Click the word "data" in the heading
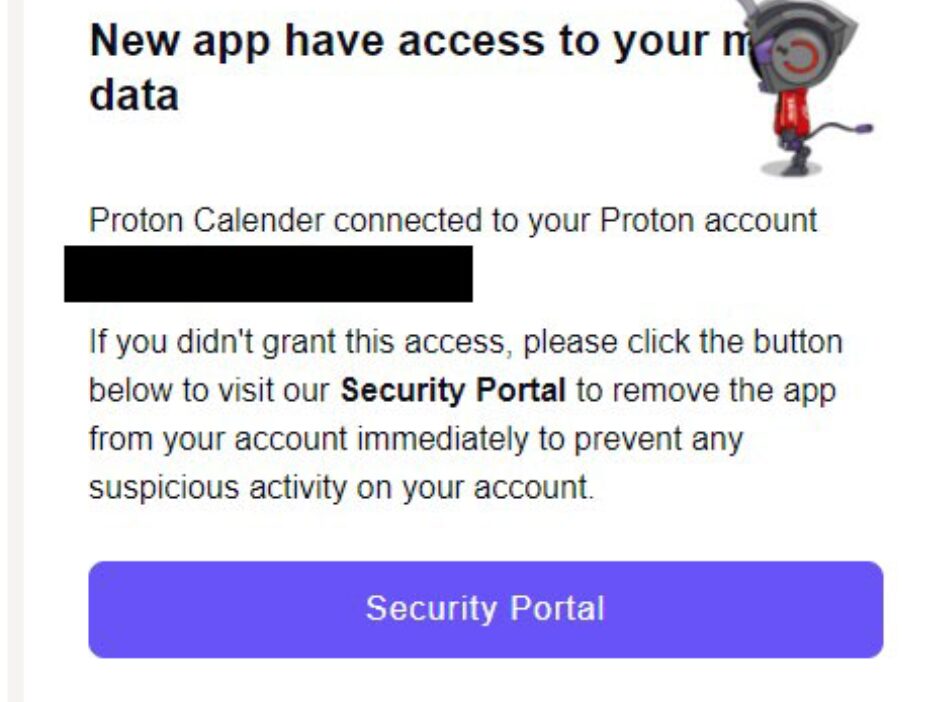Viewport: 934px width, 702px height. click(x=134, y=95)
